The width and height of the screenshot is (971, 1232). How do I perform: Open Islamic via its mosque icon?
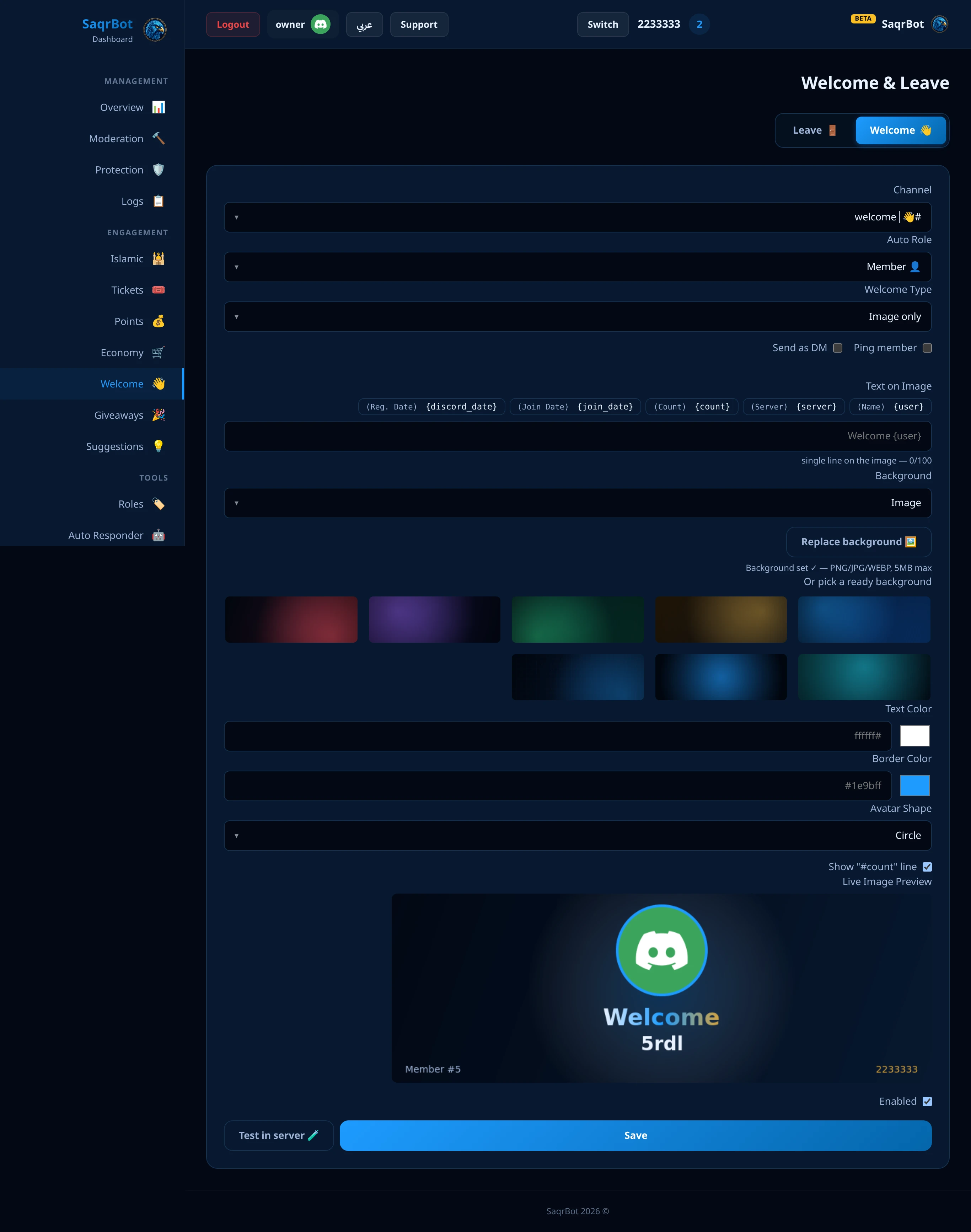click(159, 259)
